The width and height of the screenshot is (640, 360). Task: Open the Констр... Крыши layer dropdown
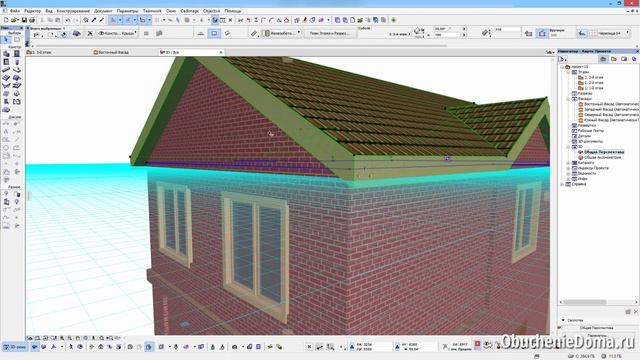[x=118, y=33]
